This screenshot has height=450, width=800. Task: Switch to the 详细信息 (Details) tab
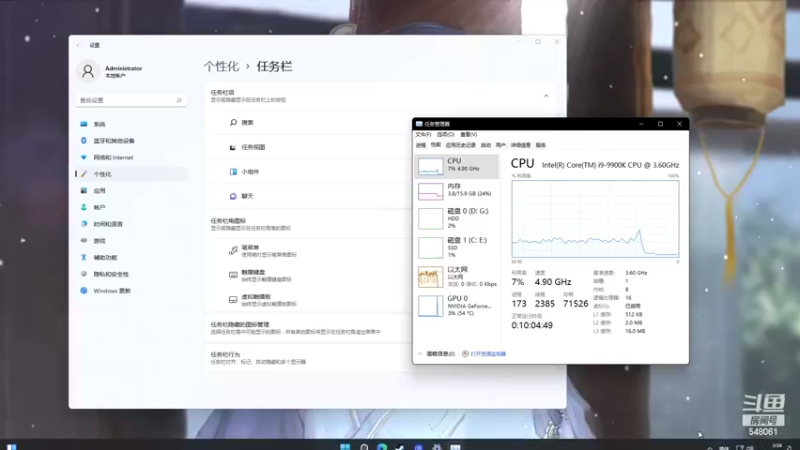[x=520, y=145]
